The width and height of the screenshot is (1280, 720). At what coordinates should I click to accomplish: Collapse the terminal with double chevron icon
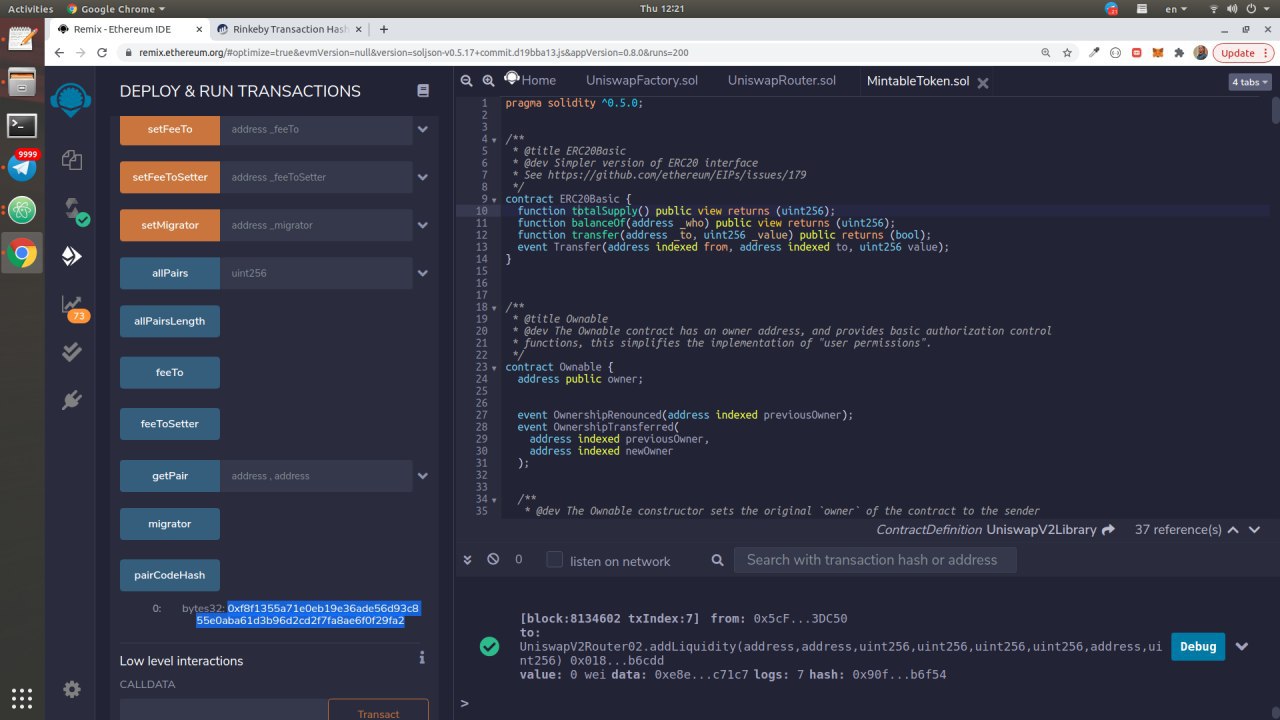467,560
